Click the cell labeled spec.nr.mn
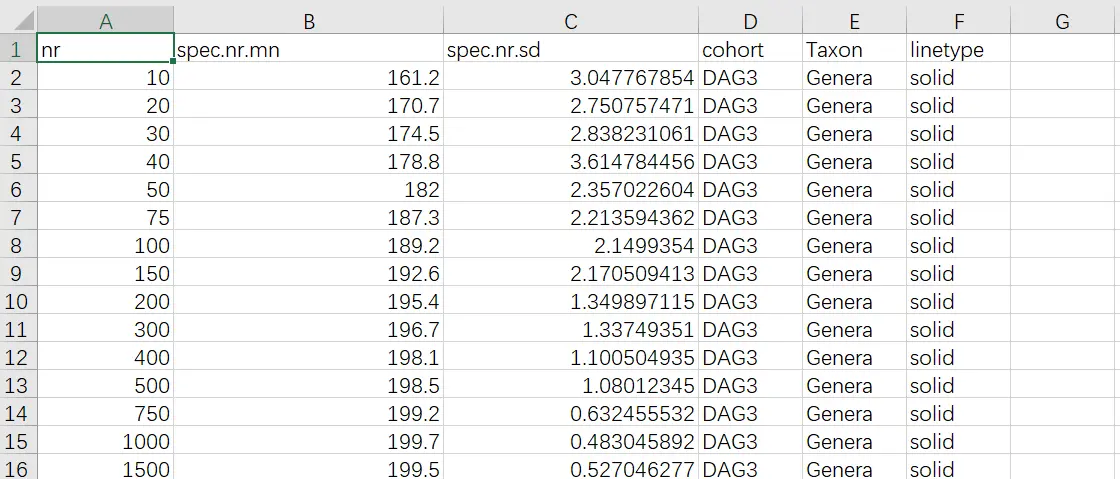 click(308, 49)
